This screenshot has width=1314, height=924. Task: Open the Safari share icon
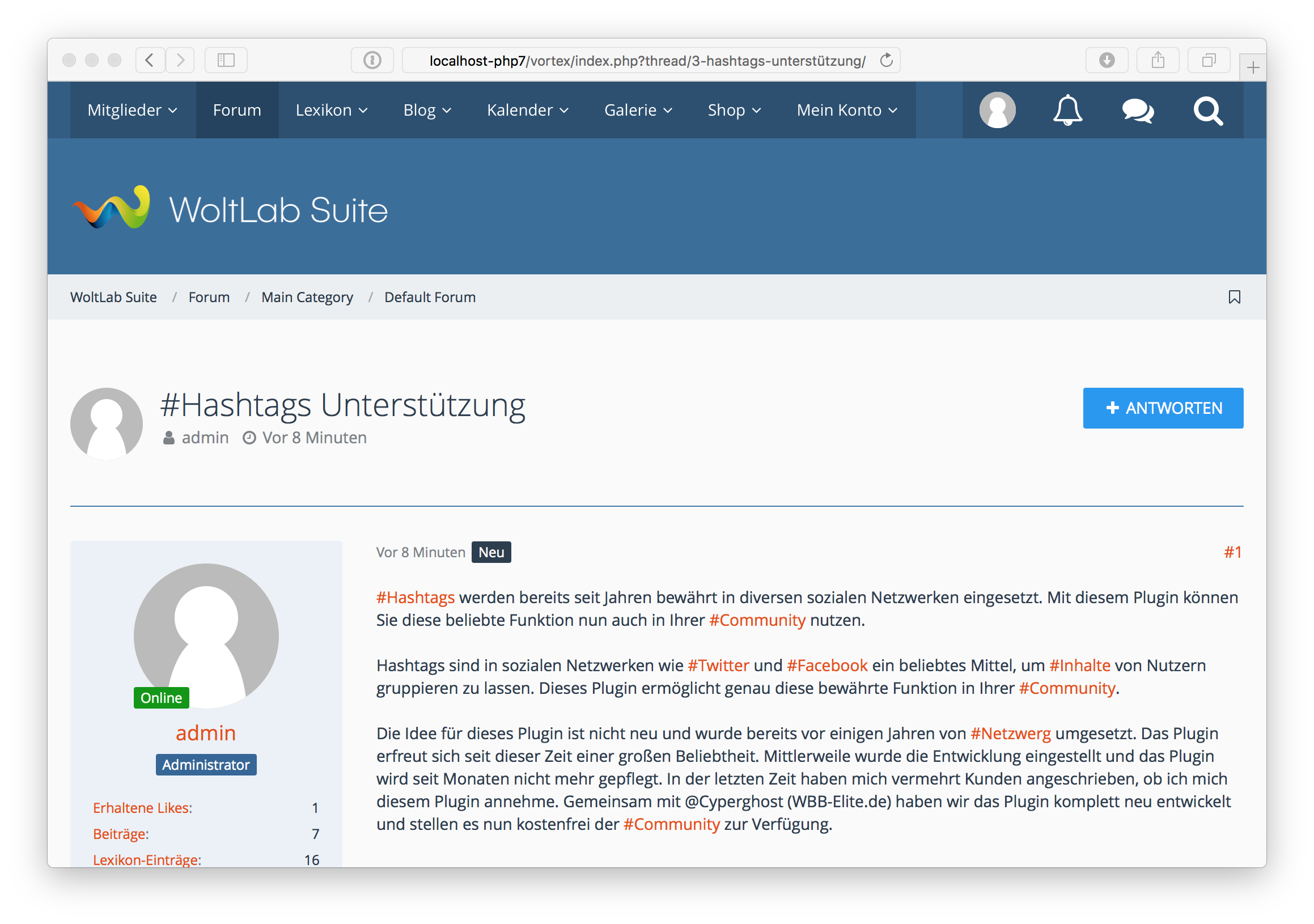(1157, 60)
